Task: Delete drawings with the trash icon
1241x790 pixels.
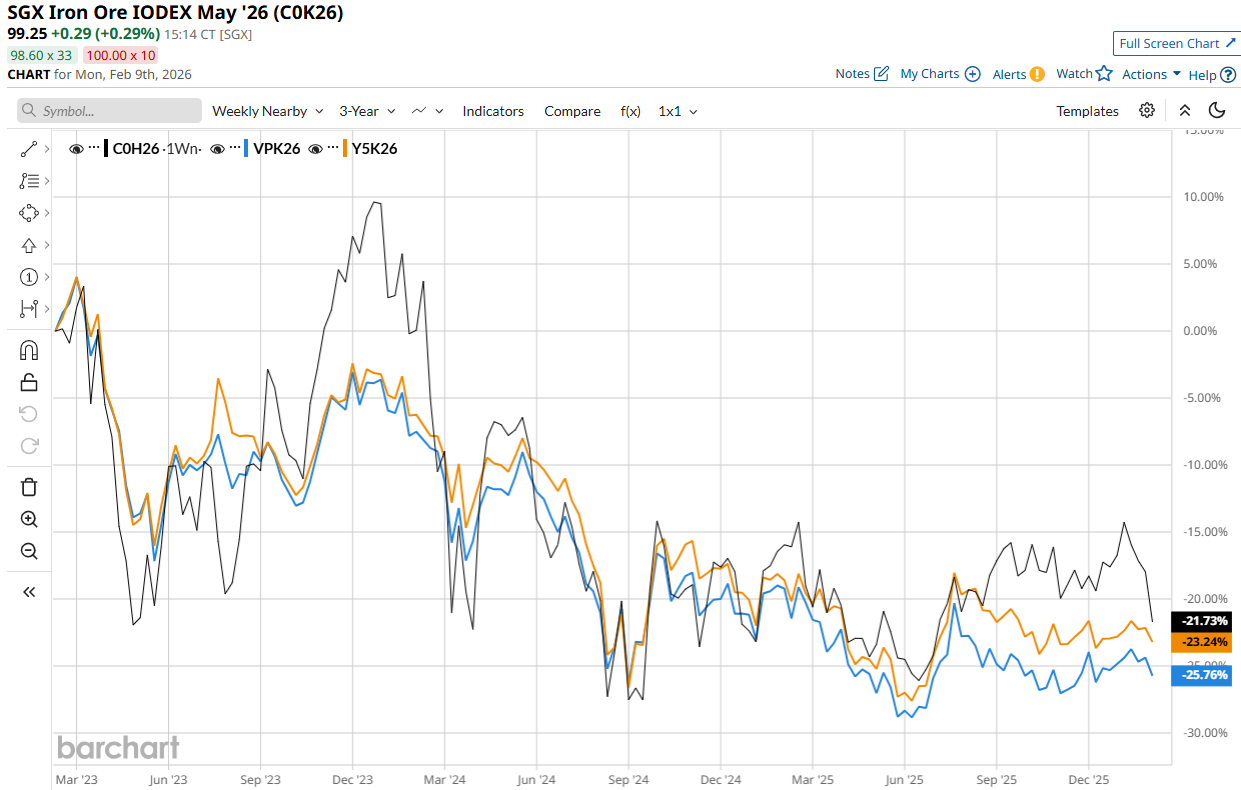Action: (x=28, y=487)
